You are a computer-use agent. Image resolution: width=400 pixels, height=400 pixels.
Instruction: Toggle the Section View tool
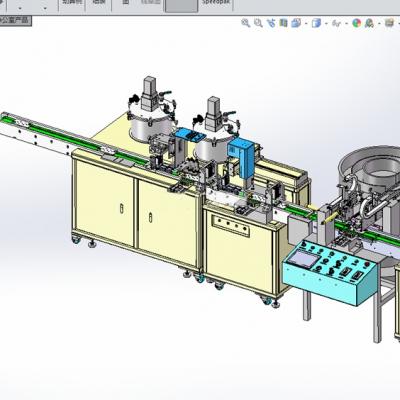284,23
